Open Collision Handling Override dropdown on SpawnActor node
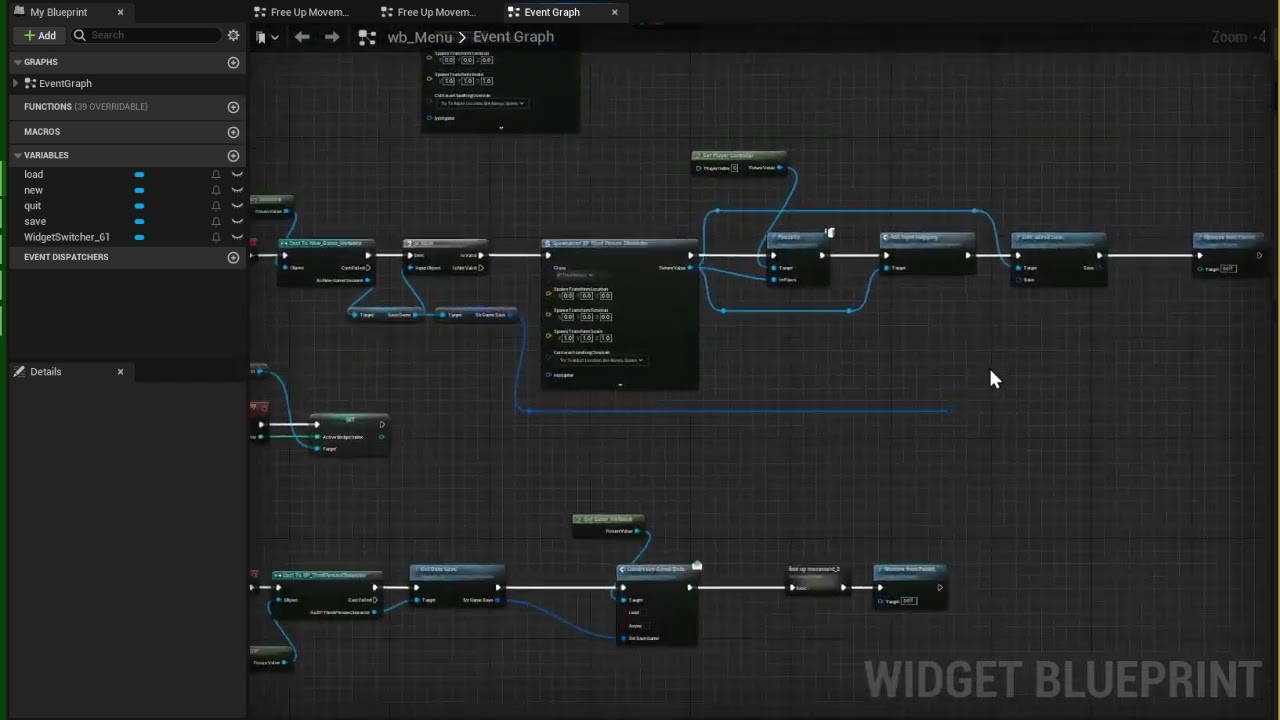This screenshot has height=720, width=1280. (x=600, y=360)
